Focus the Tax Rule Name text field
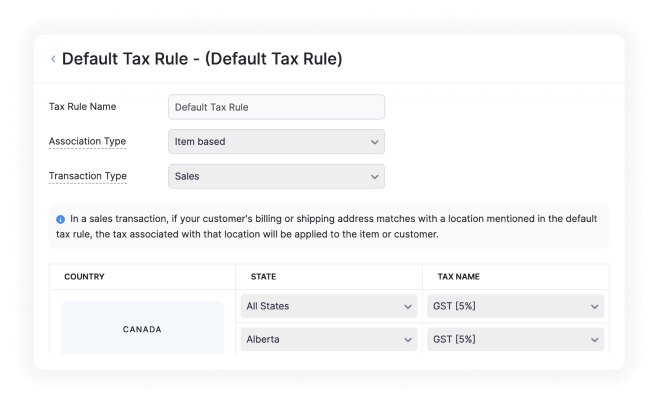 pyautogui.click(x=276, y=107)
